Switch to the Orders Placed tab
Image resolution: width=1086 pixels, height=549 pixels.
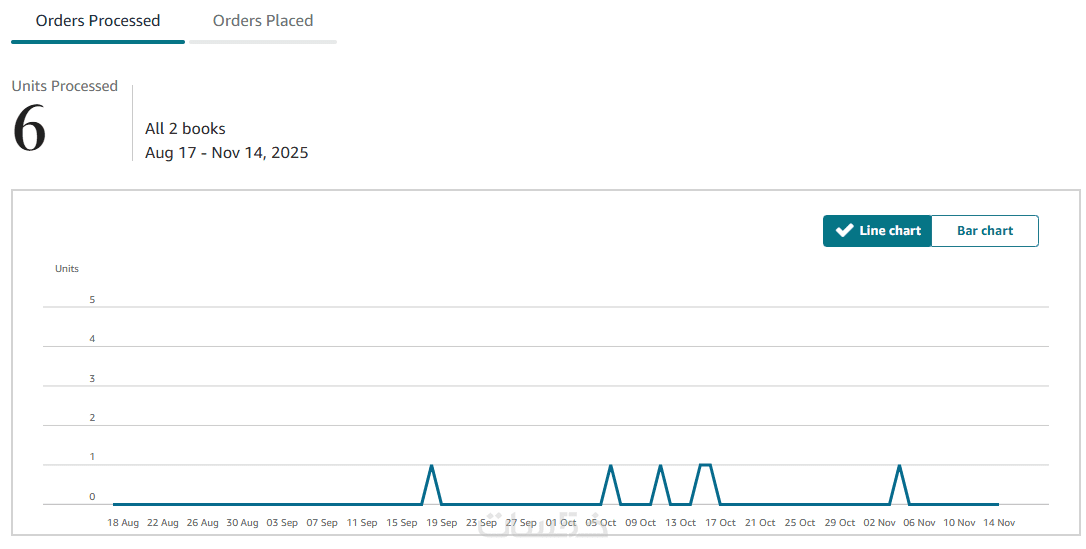263,21
